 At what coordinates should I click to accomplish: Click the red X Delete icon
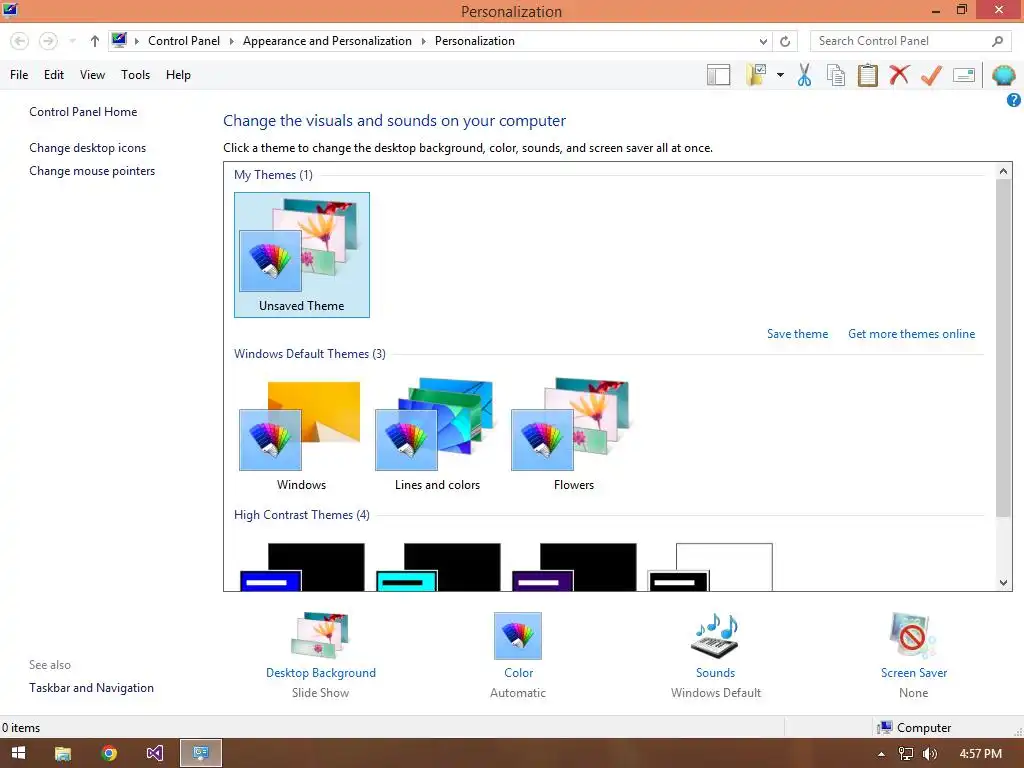pos(899,75)
